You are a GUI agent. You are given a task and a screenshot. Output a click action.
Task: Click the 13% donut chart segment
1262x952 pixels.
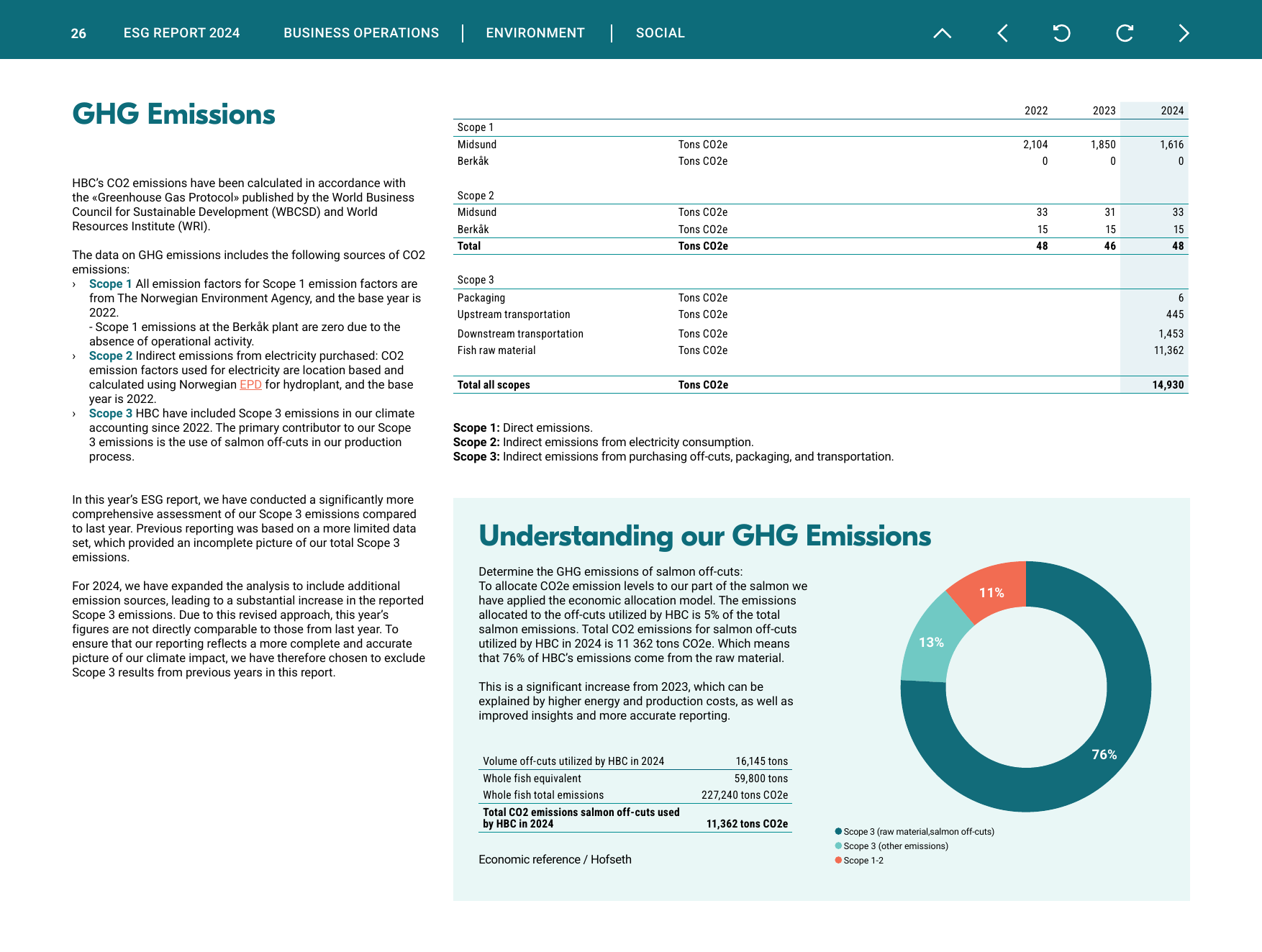931,643
